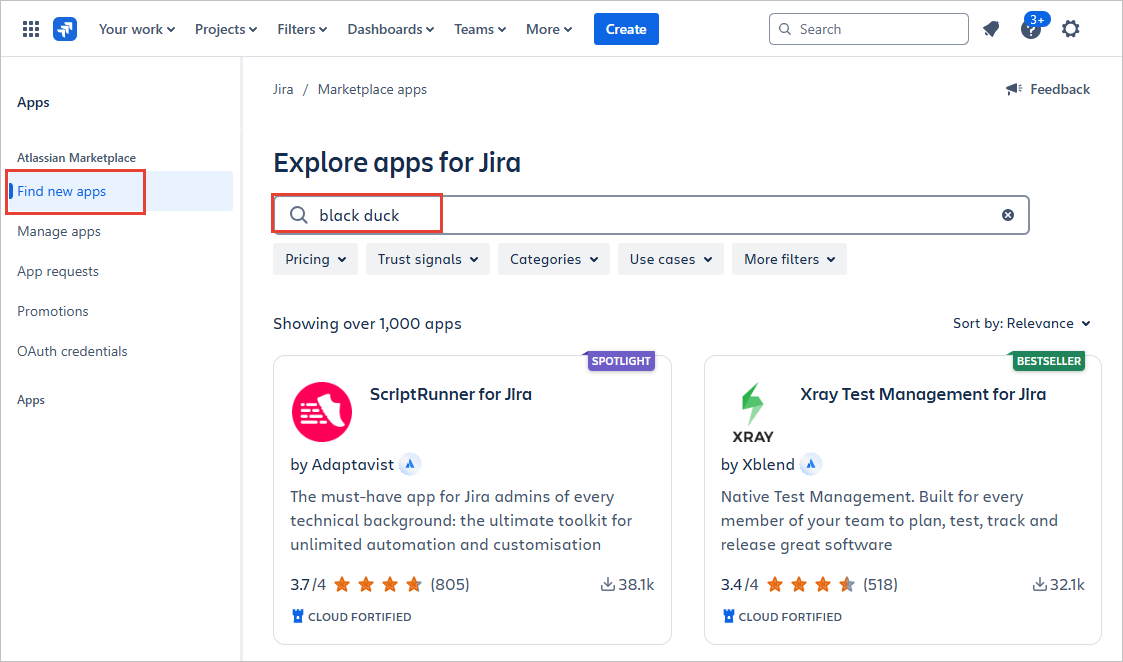Clear the black duck search text
Viewport: 1123px width, 662px height.
[x=1008, y=215]
